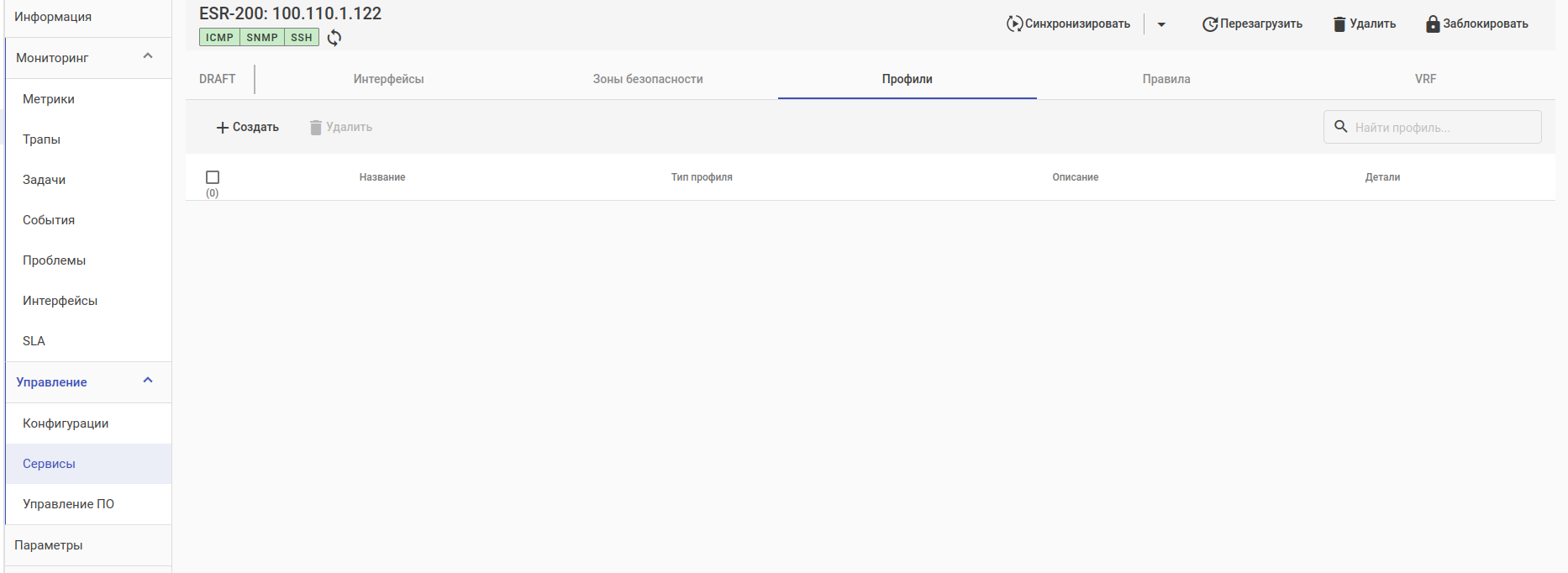This screenshot has width=1568, height=573.
Task: Switch to the DRAFT tab
Action: [x=218, y=79]
